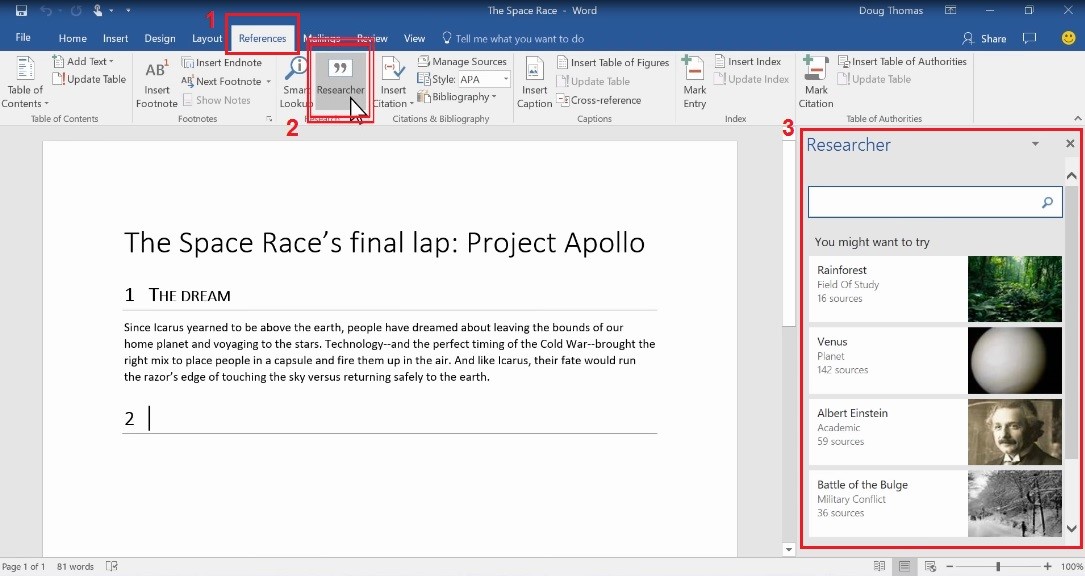
Task: Open the Customize Quick Access Toolbar arrow
Action: 128,10
